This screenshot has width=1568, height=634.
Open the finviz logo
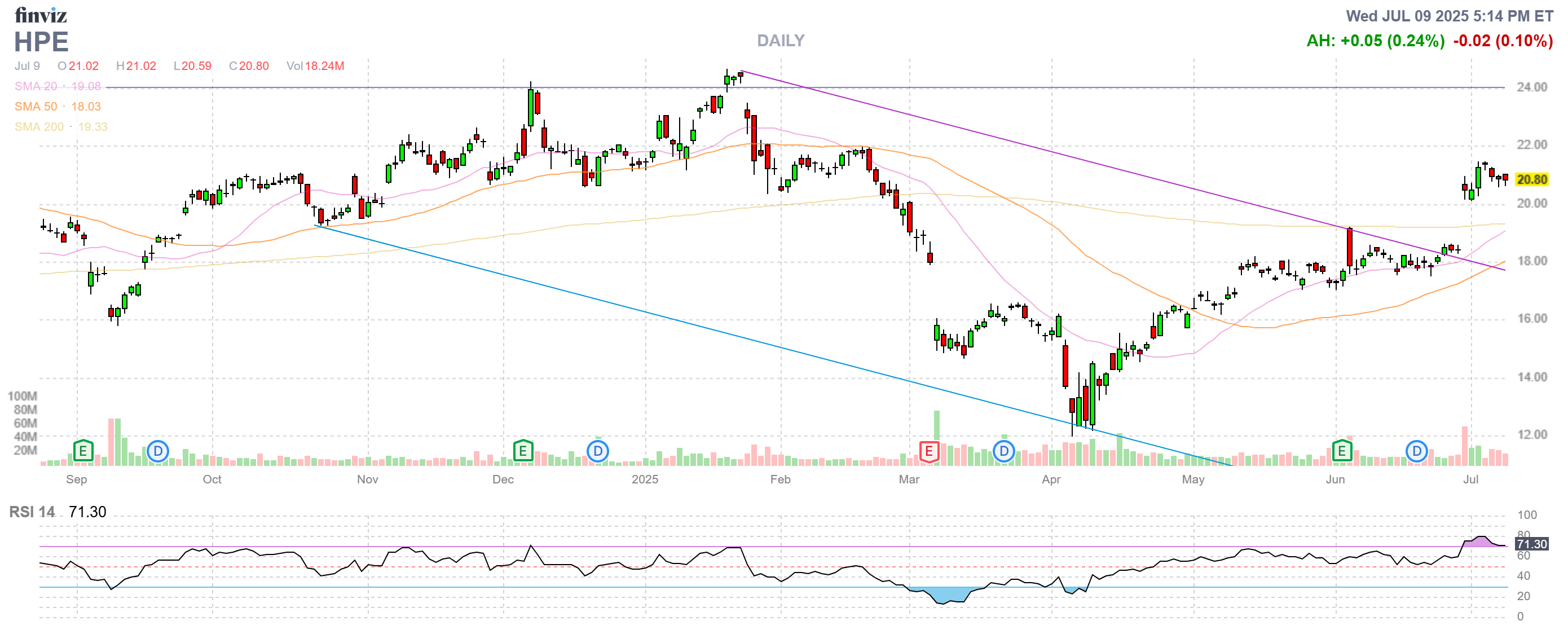click(x=41, y=15)
